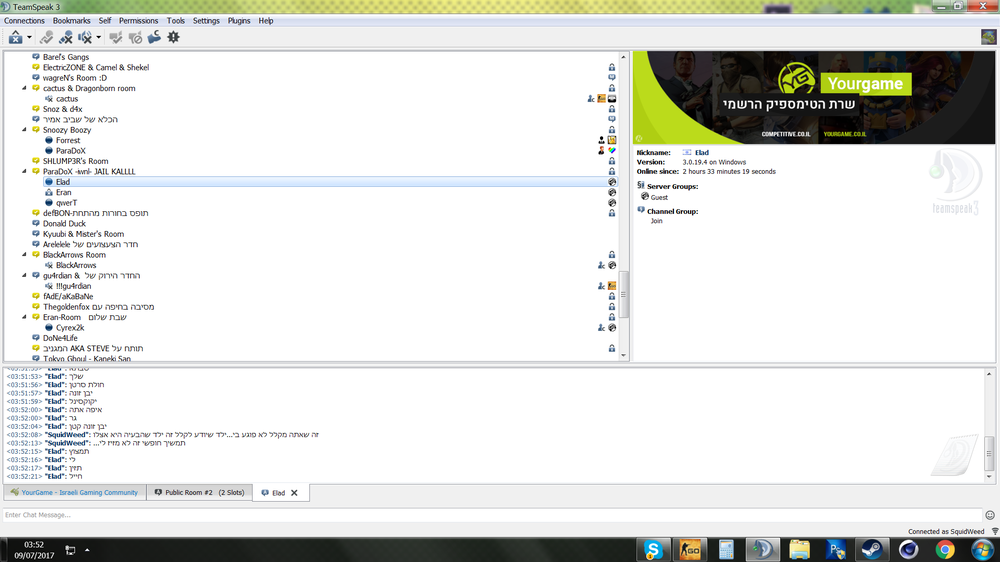This screenshot has height=562, width=1000.
Task: Open Steam from the Windows taskbar
Action: pos(870,549)
